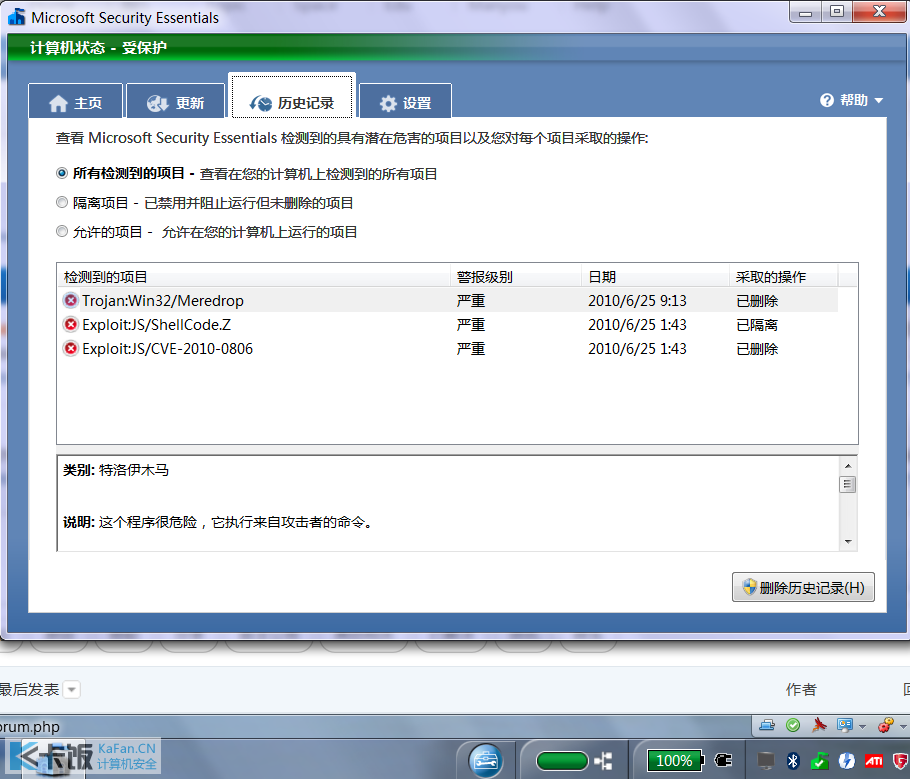Click the Bluetooth tray icon
The width and height of the screenshot is (910, 779).
(x=793, y=760)
